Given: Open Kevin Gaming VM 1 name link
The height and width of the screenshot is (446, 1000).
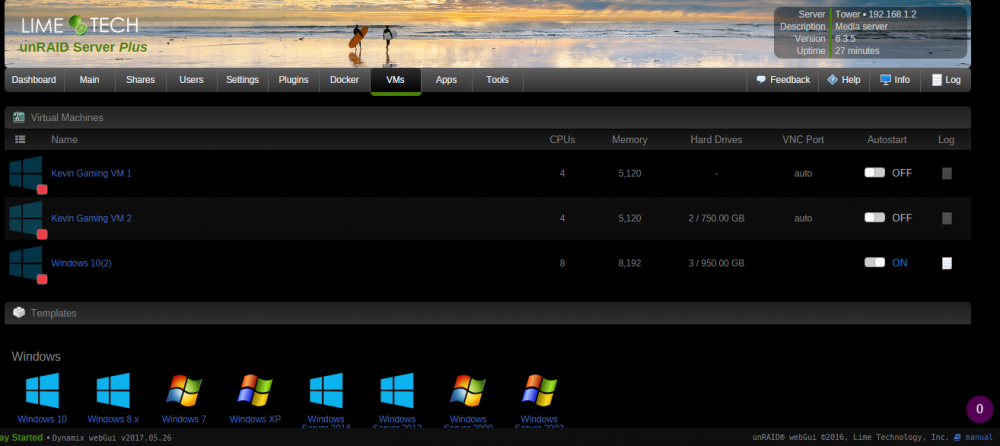Looking at the screenshot, I should [x=91, y=173].
